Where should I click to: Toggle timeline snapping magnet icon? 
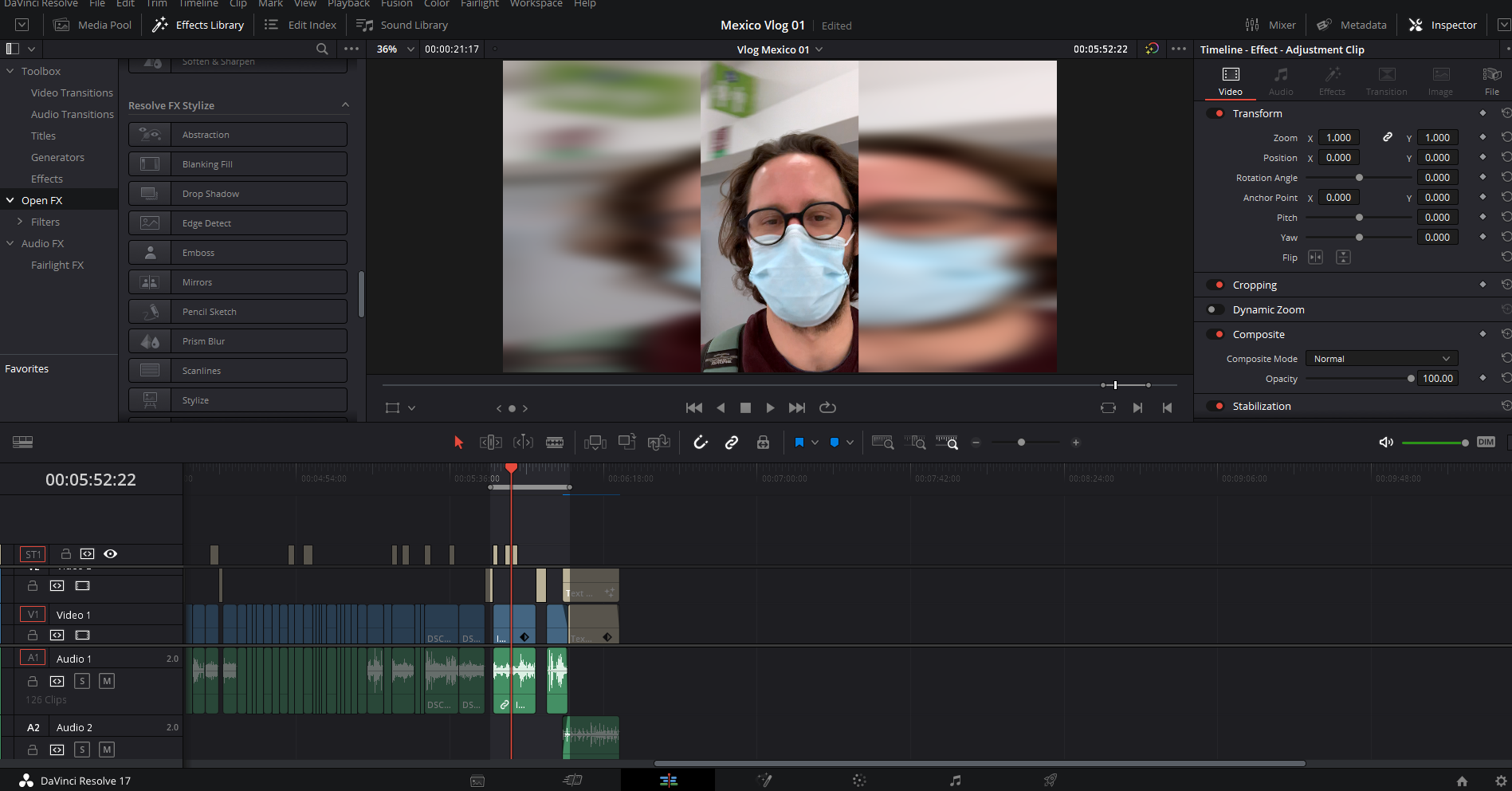click(701, 443)
